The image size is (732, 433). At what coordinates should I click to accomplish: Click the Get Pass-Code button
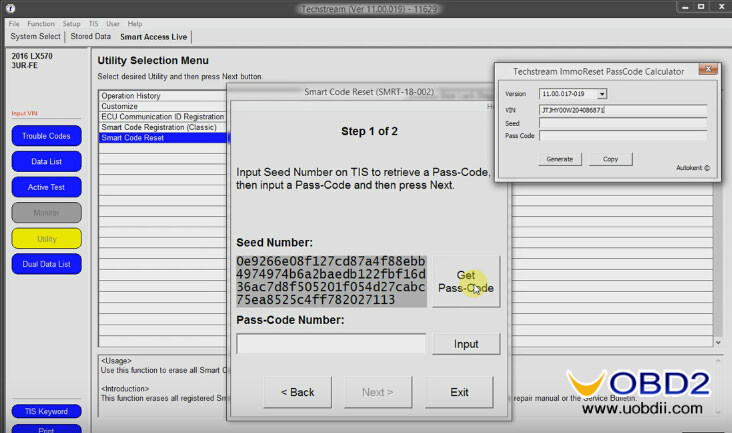[x=466, y=281]
